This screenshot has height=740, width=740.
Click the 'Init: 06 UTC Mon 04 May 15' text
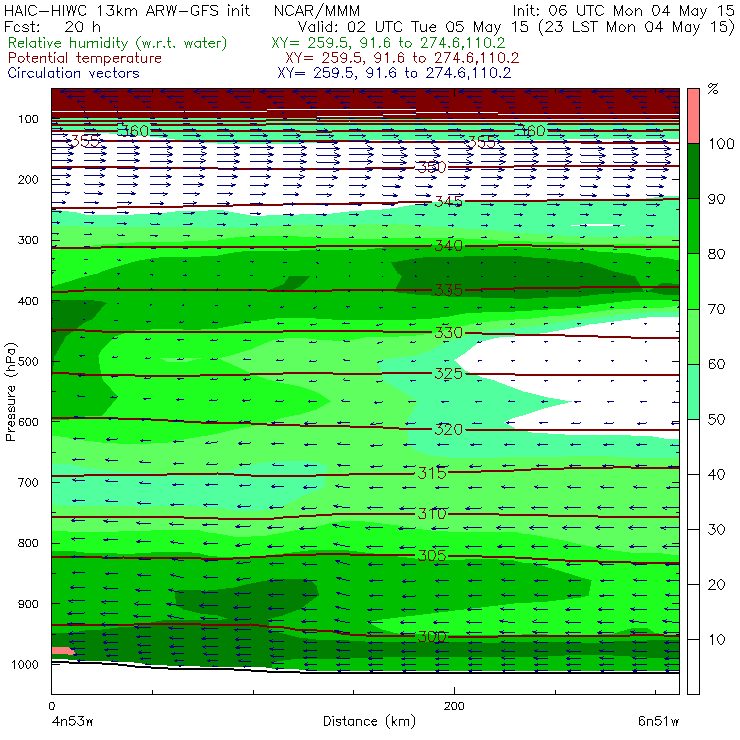624,11
